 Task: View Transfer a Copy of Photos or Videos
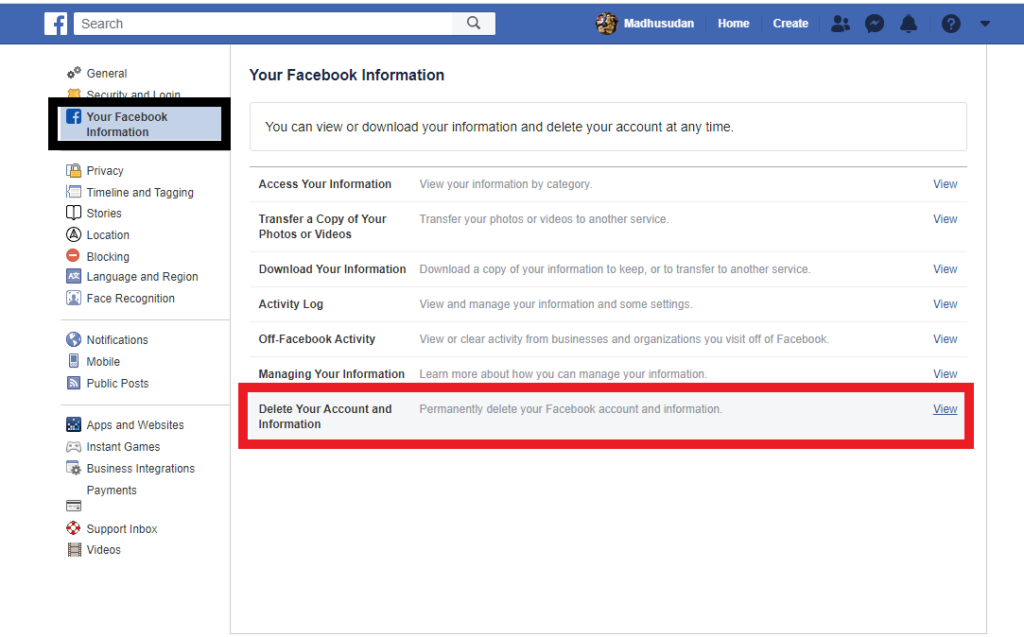(945, 219)
